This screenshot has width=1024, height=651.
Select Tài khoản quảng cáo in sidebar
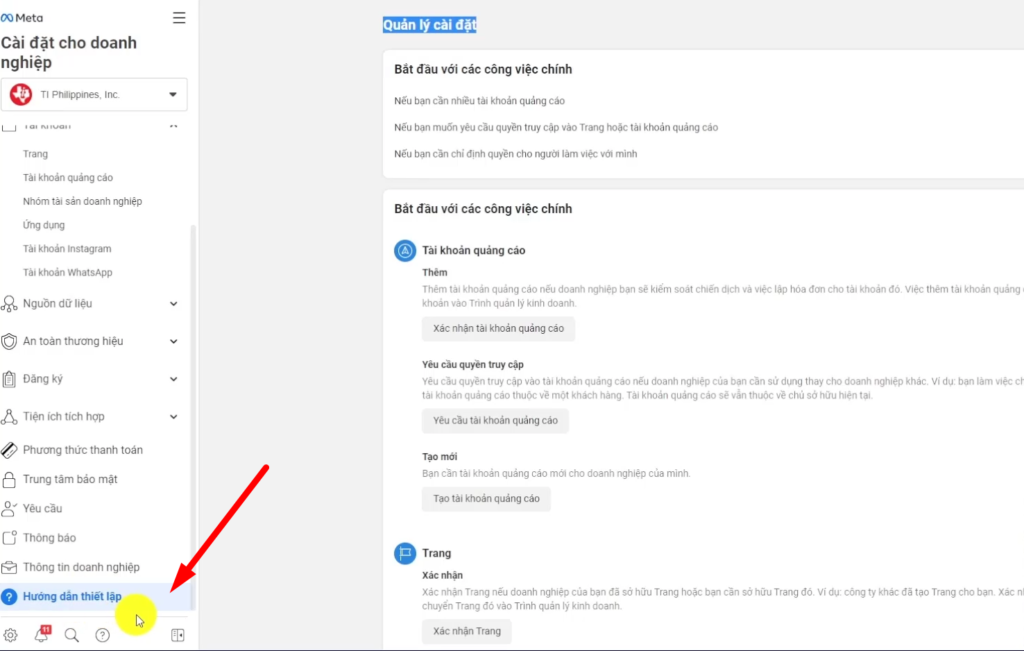click(68, 178)
